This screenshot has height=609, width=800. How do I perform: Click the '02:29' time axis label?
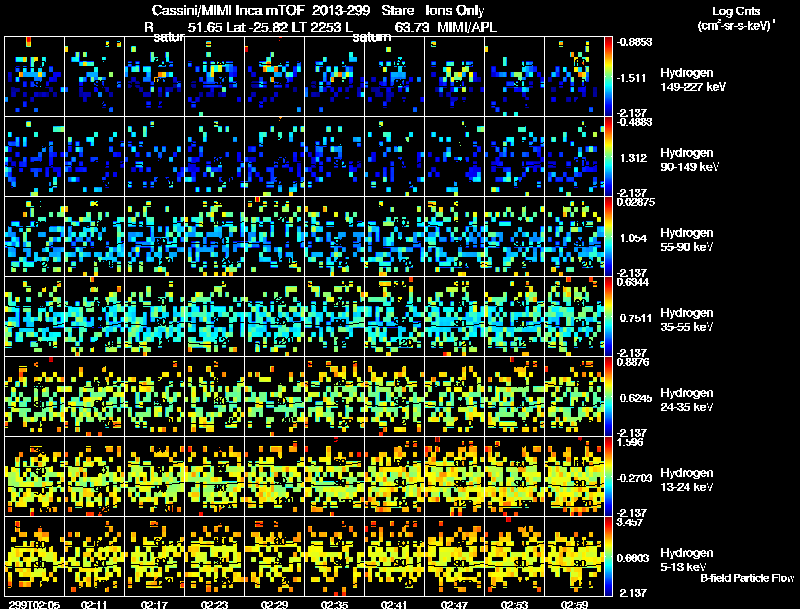[x=274, y=604]
